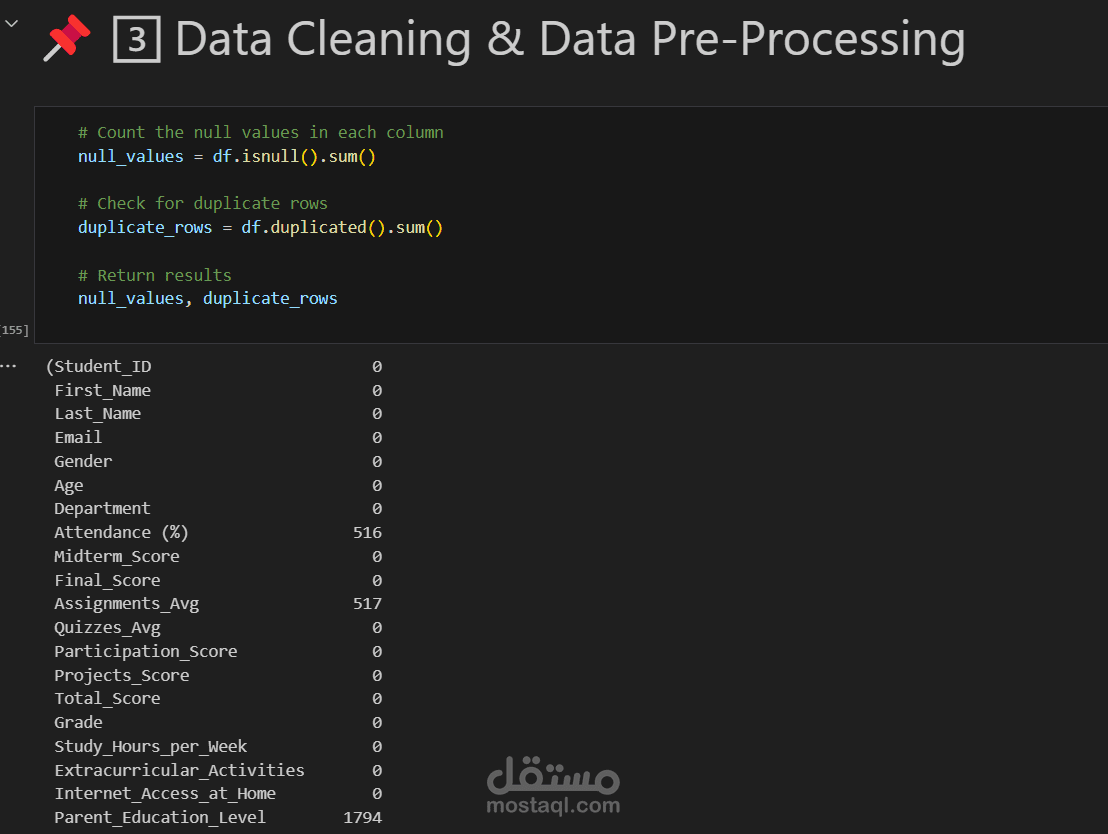Click the boxed number 3 icon
The image size is (1108, 834).
pyautogui.click(x=136, y=41)
